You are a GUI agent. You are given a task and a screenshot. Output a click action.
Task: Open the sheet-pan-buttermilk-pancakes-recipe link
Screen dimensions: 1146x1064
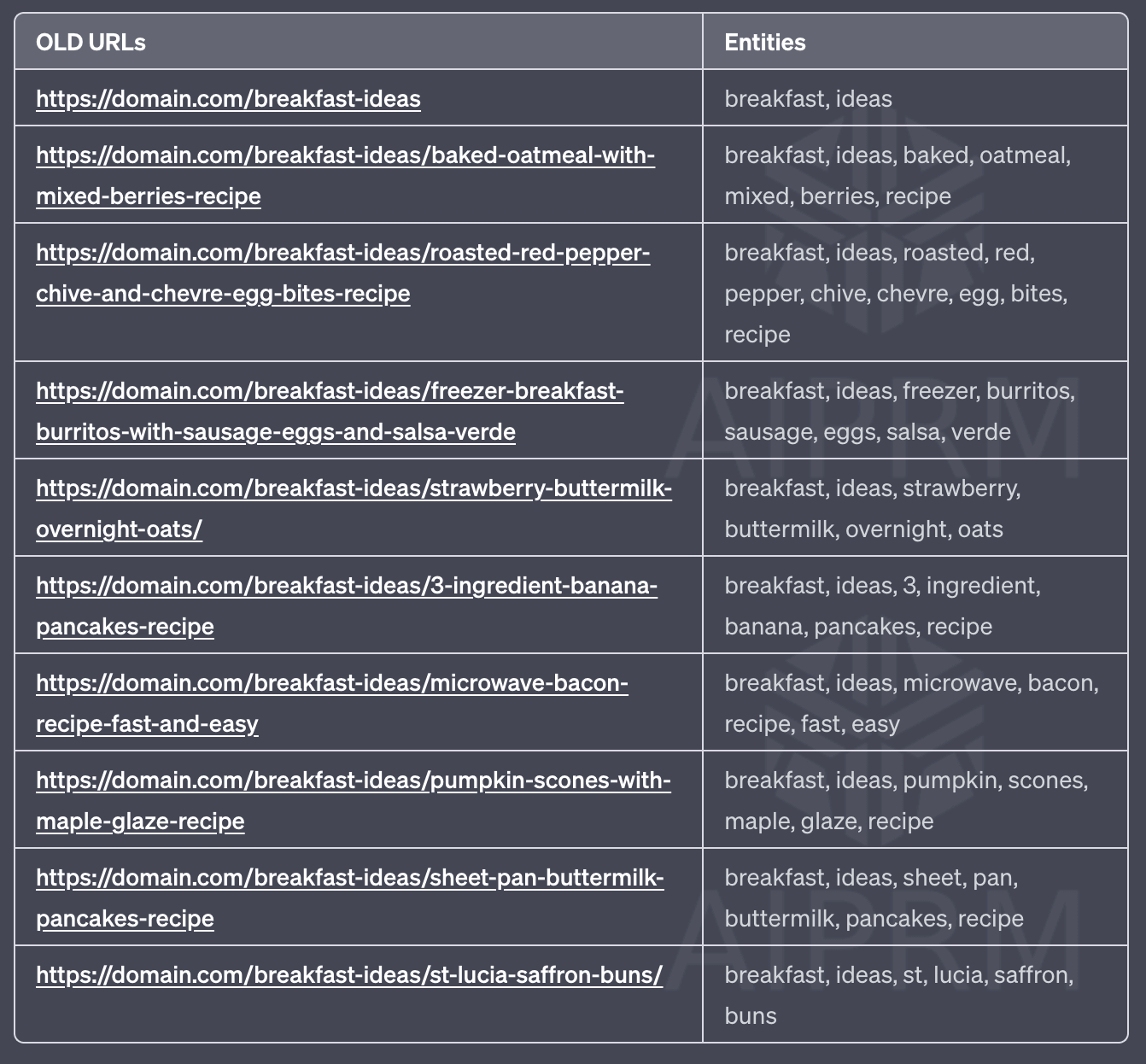pos(350,898)
